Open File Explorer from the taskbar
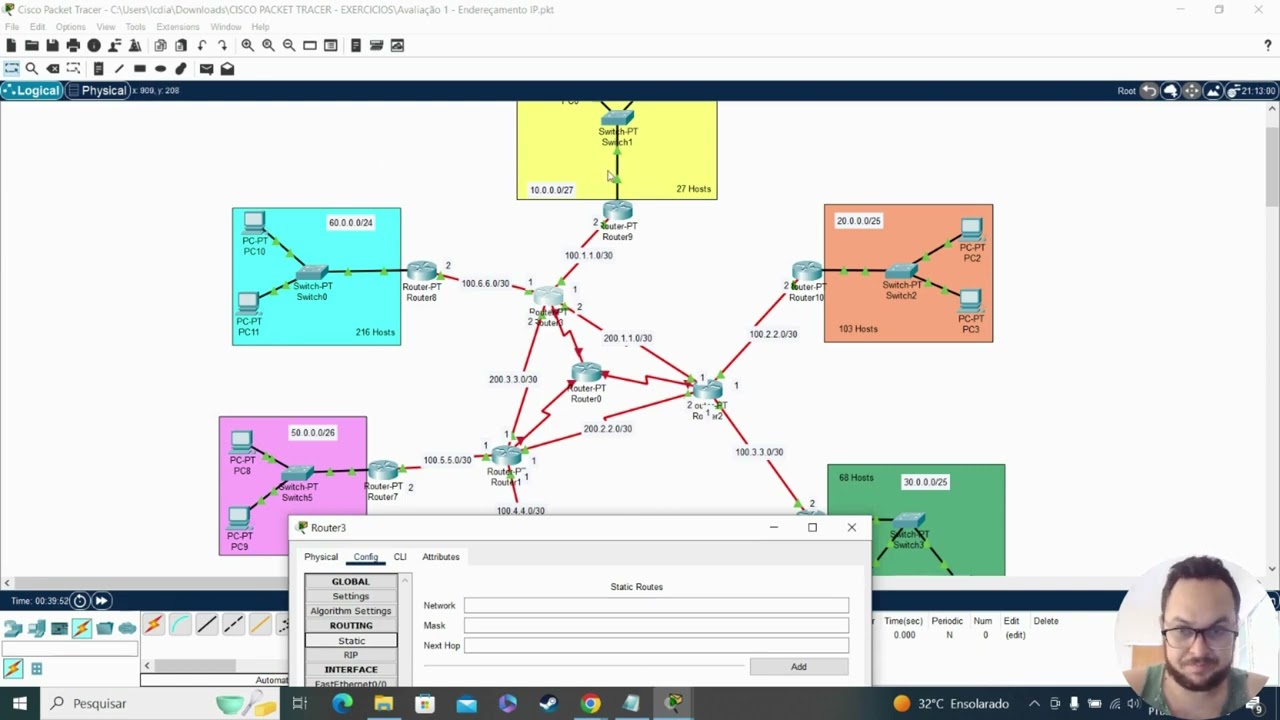This screenshot has width=1280, height=720. 384,704
